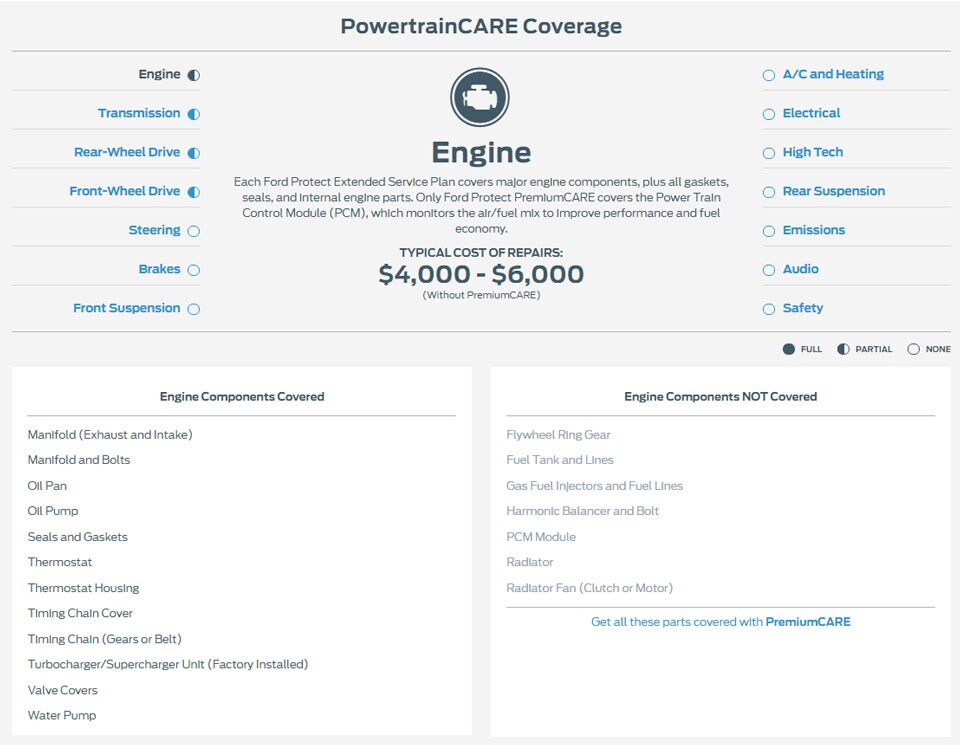This screenshot has height=745, width=960.
Task: Follow the PremiumCARE parts covered link
Action: click(721, 622)
